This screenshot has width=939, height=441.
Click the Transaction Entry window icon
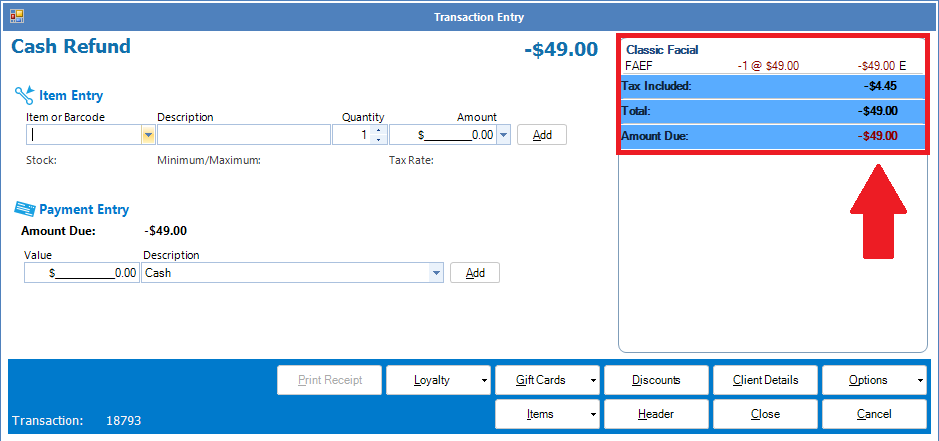pyautogui.click(x=17, y=16)
